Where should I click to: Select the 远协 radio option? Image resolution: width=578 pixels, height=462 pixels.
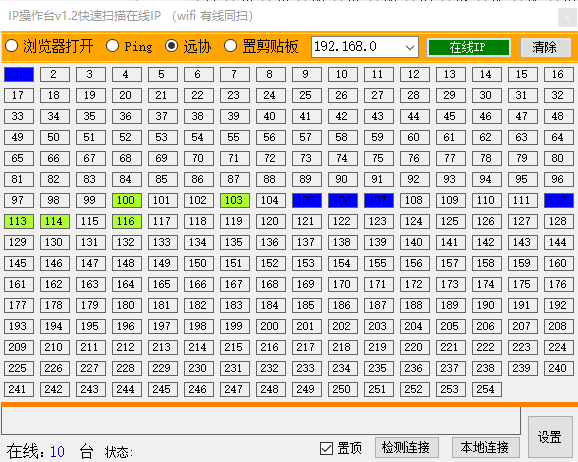(188, 46)
